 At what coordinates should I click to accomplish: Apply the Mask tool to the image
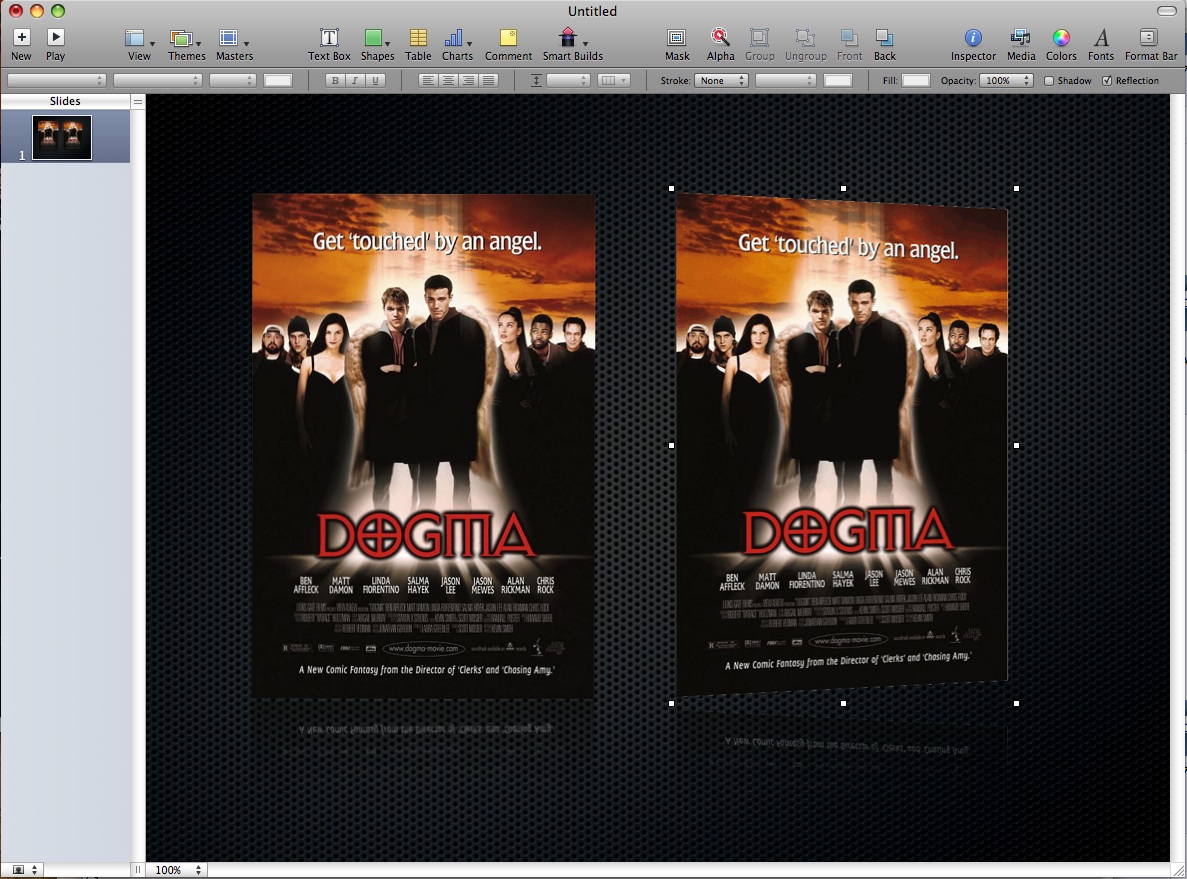[677, 45]
